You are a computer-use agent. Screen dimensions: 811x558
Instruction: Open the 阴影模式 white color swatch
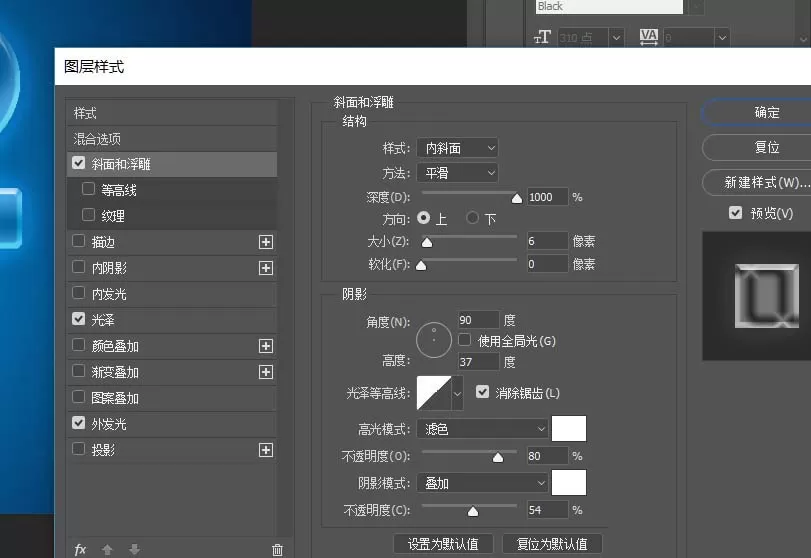(569, 482)
